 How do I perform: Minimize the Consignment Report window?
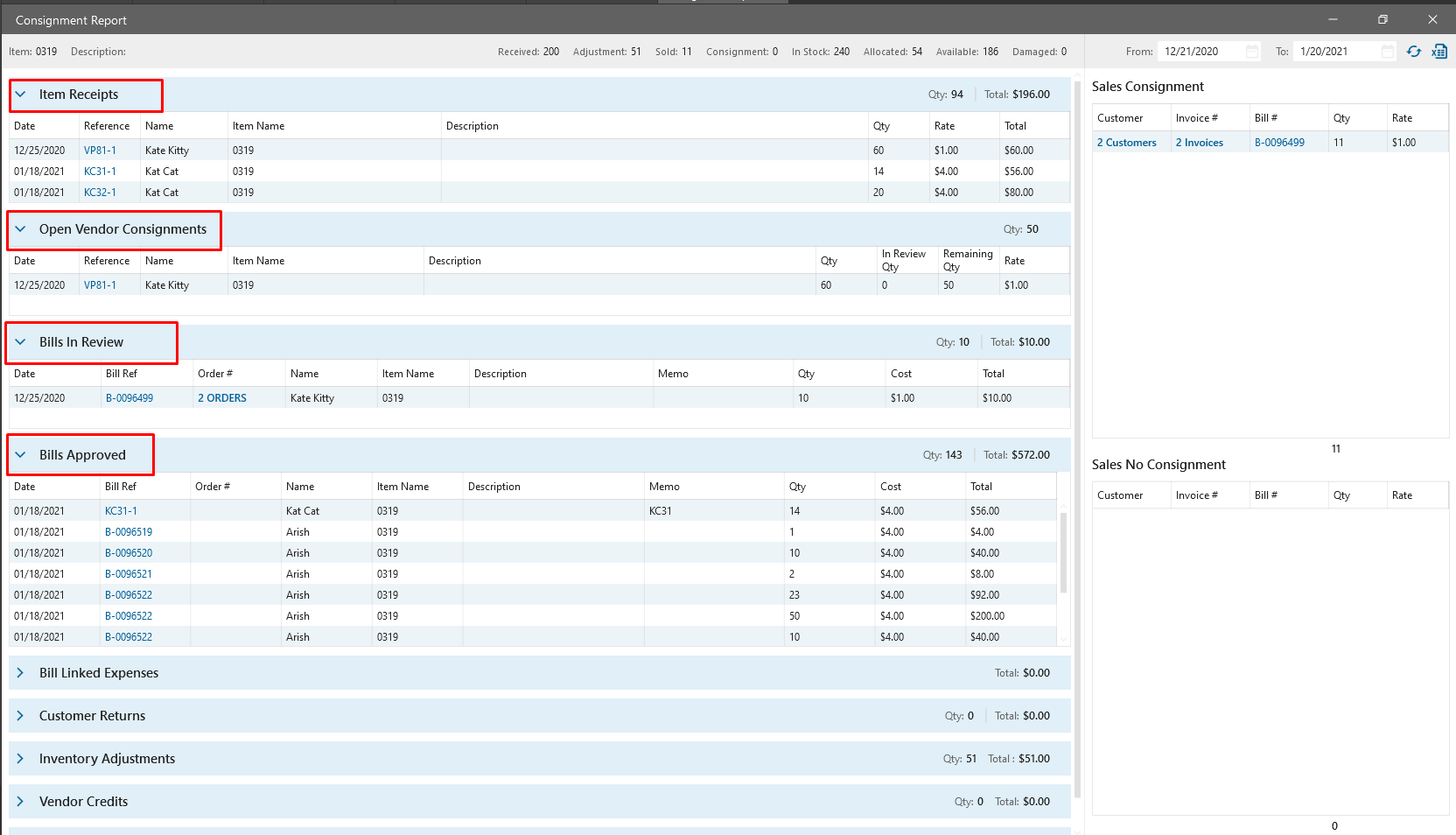[1333, 19]
